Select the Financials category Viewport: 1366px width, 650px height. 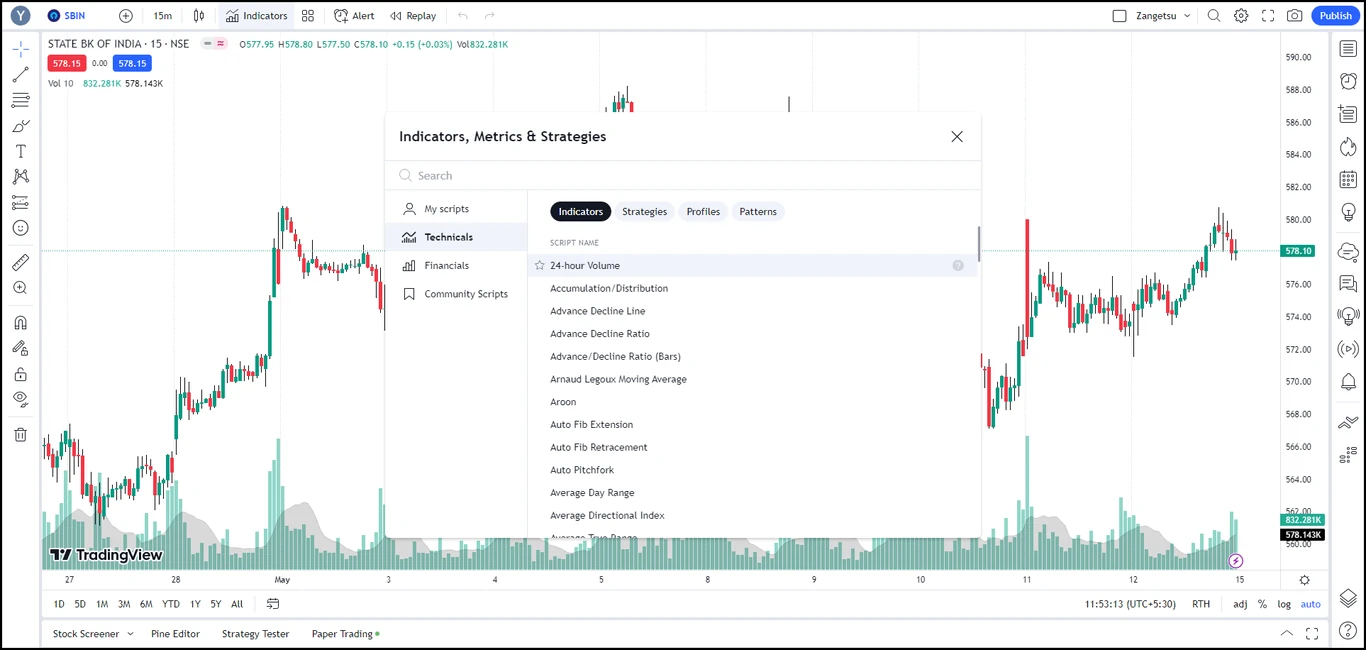coord(456,266)
